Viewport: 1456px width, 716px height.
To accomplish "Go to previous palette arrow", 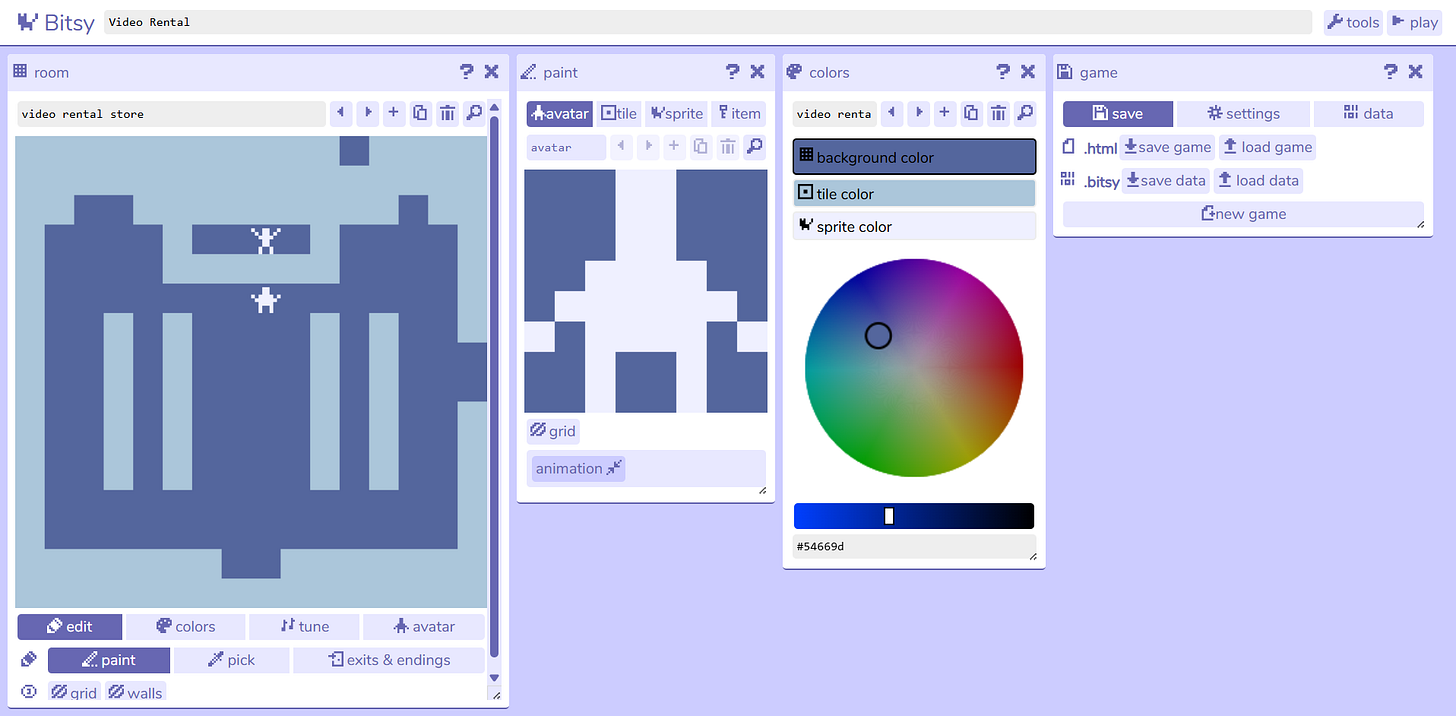I will [891, 113].
